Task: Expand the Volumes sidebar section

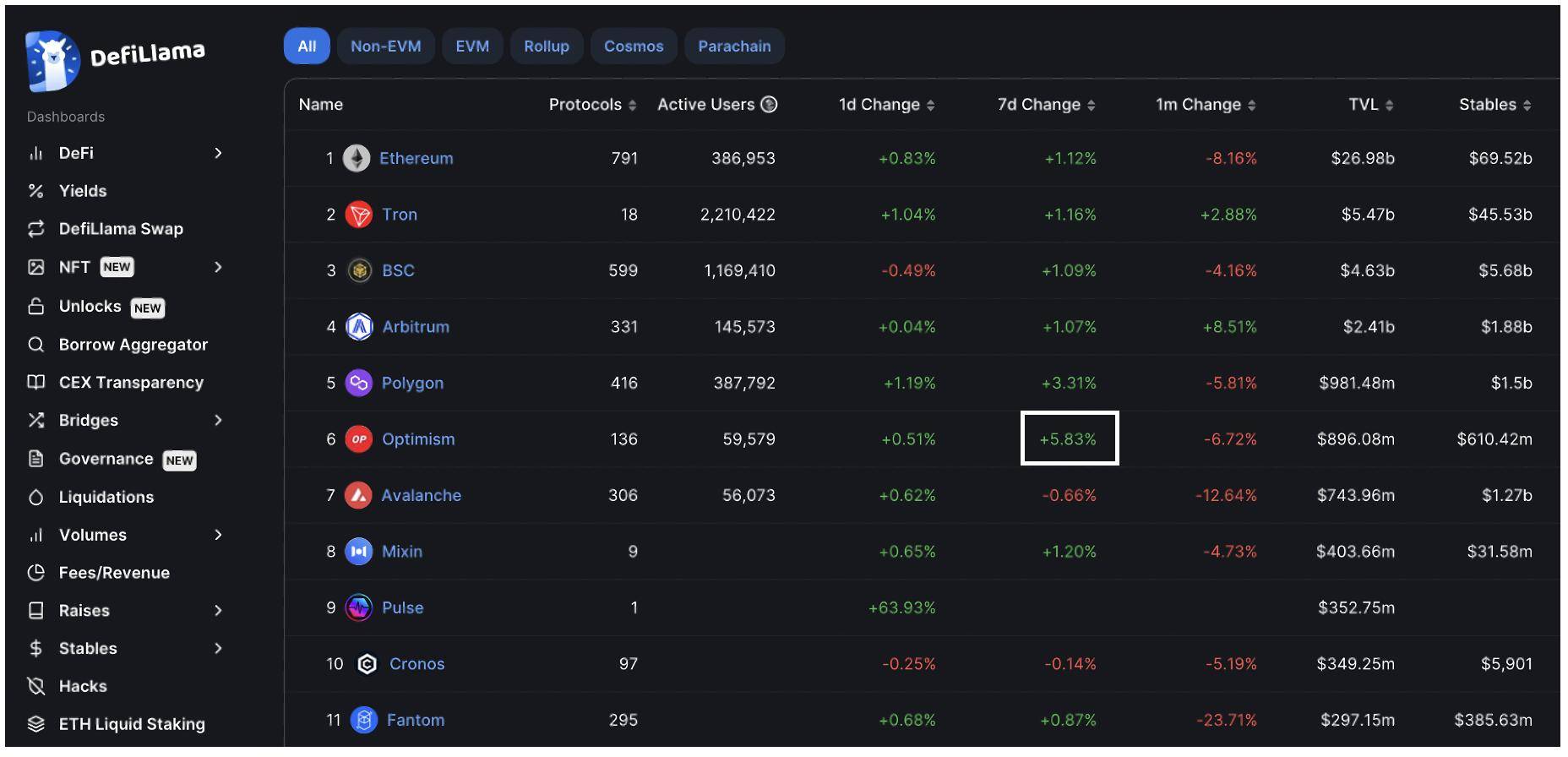Action: coord(218,535)
